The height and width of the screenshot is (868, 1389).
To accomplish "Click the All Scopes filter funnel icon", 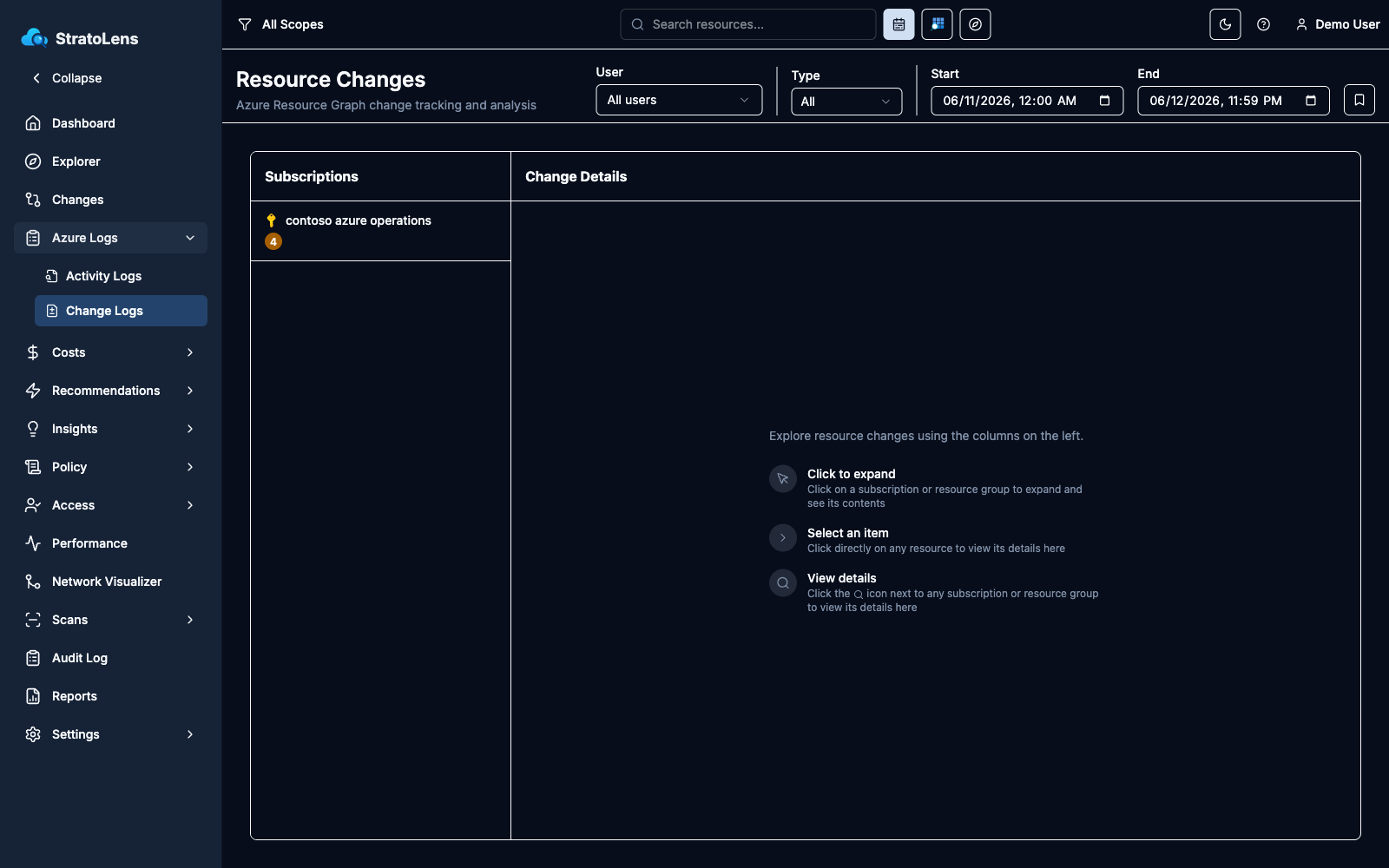I will pos(245,24).
